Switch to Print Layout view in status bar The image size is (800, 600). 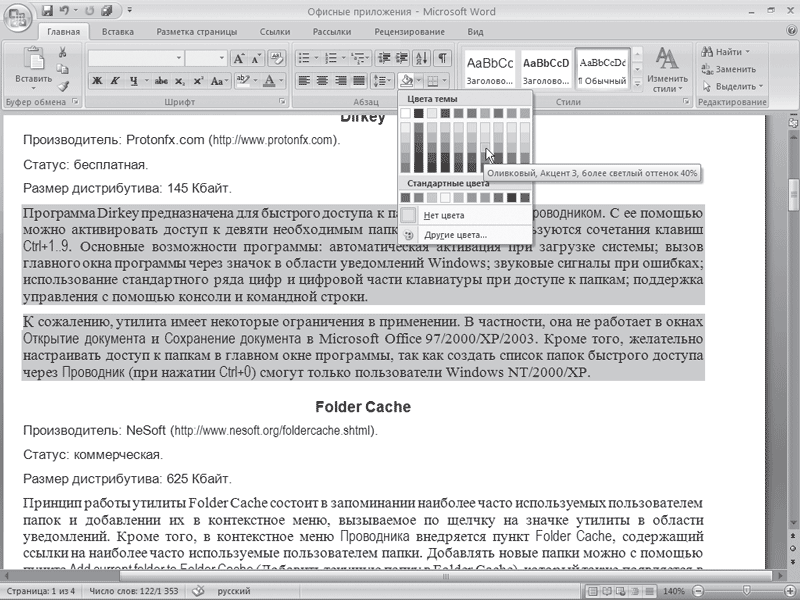click(x=592, y=591)
